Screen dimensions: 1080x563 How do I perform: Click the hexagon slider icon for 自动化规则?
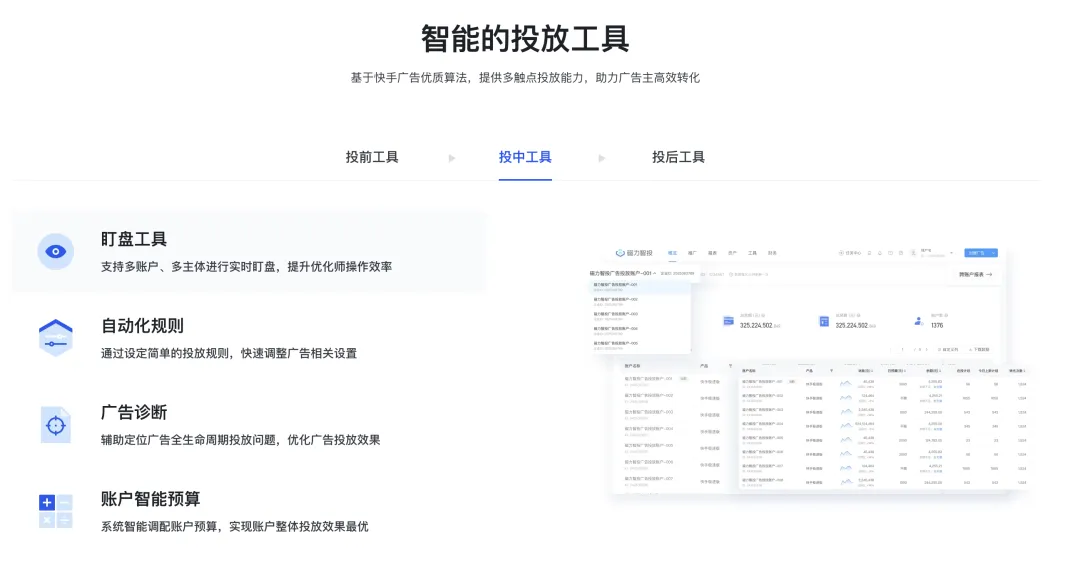point(56,338)
